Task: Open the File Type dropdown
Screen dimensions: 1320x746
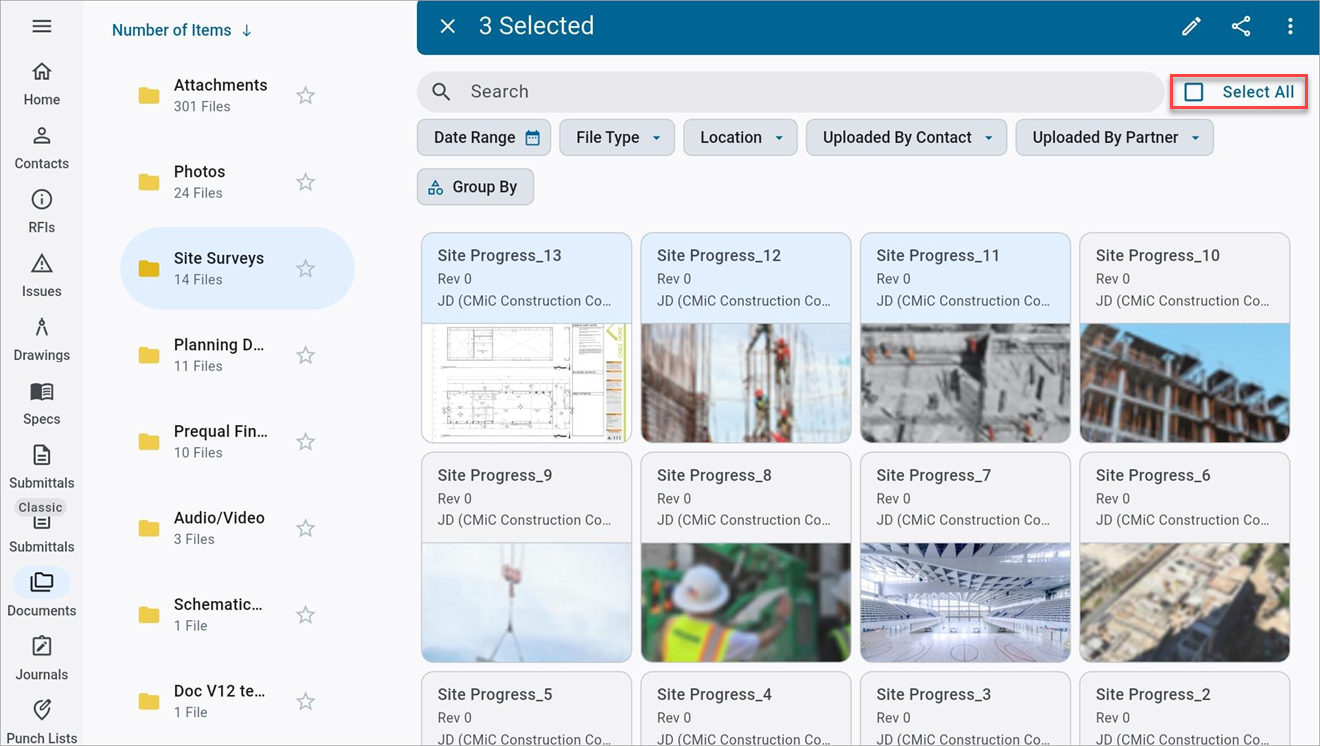Action: pos(617,138)
